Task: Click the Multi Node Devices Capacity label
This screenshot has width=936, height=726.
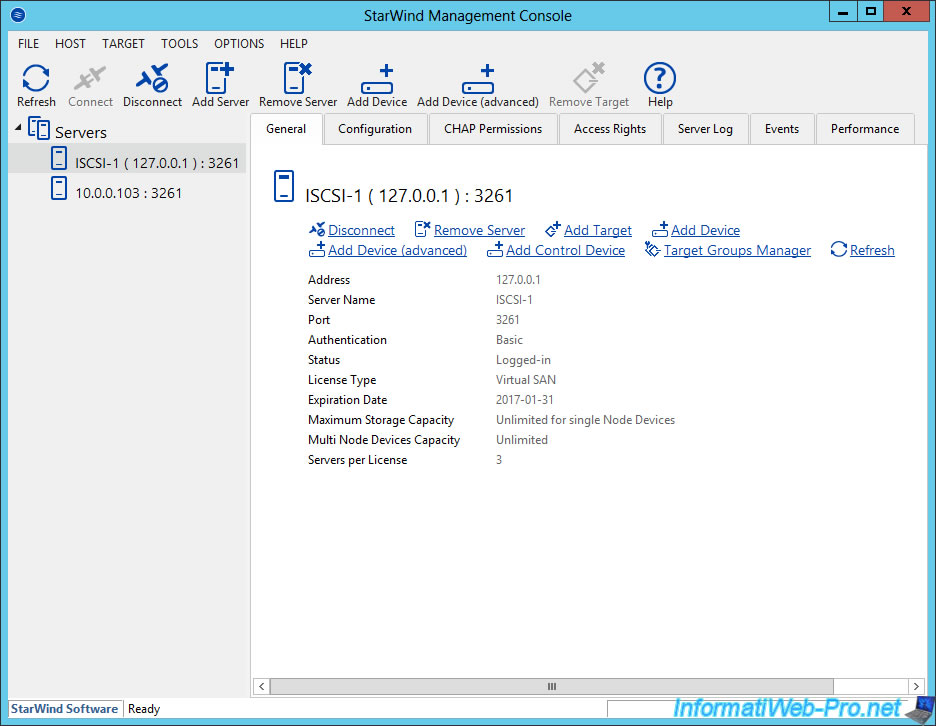Action: [384, 440]
